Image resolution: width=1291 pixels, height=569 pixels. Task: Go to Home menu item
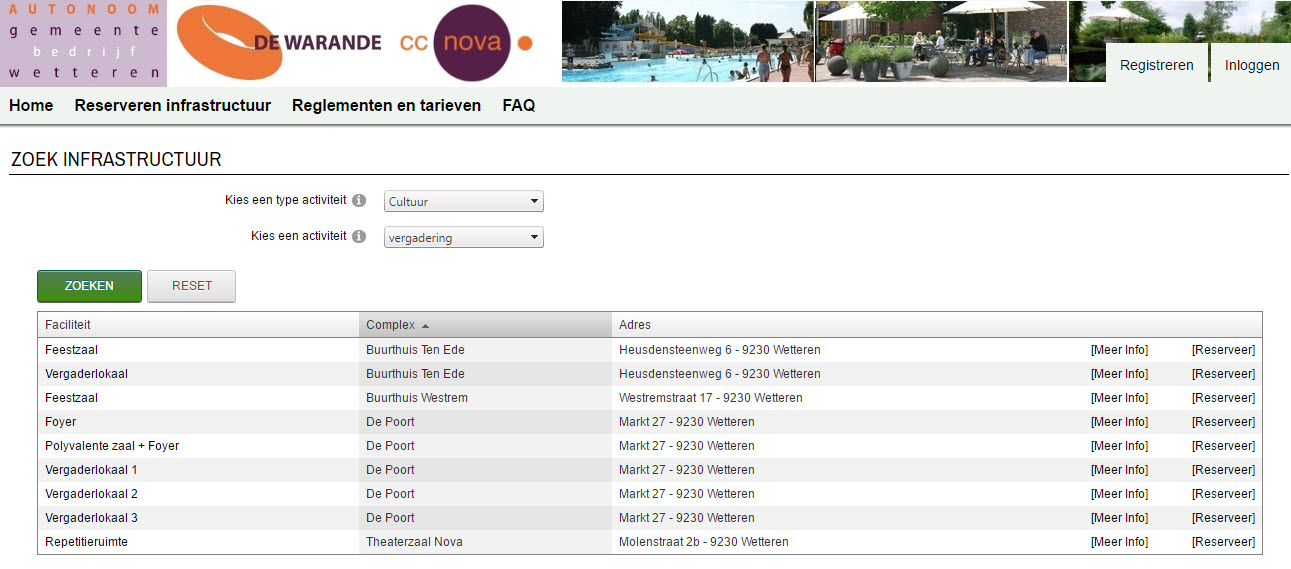point(31,105)
